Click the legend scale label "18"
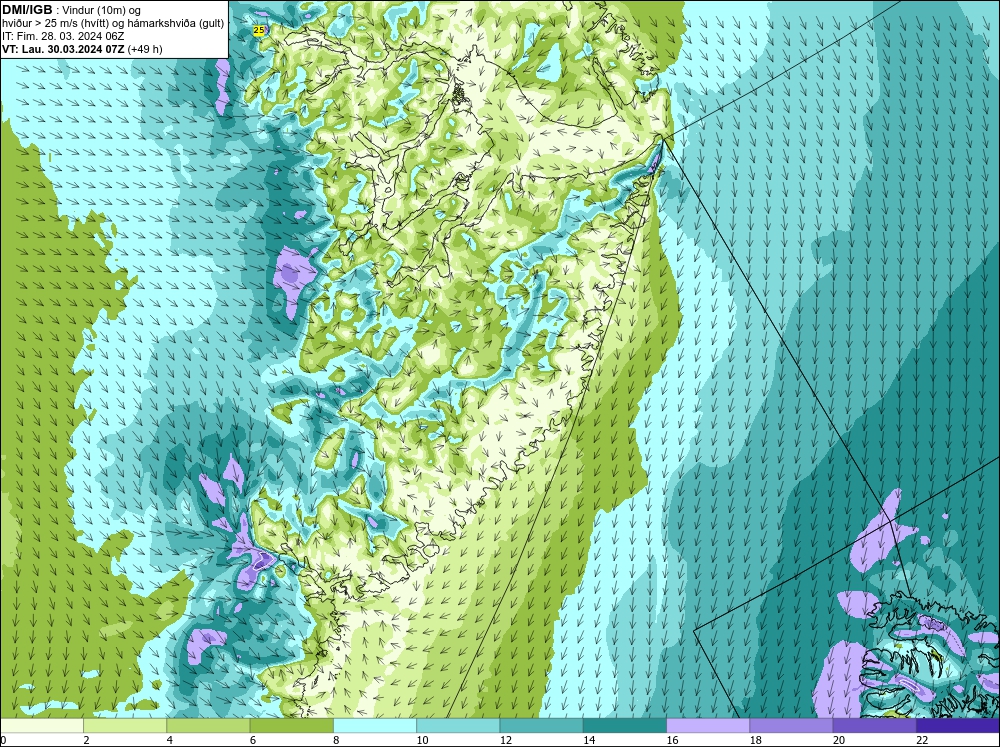 (x=756, y=740)
